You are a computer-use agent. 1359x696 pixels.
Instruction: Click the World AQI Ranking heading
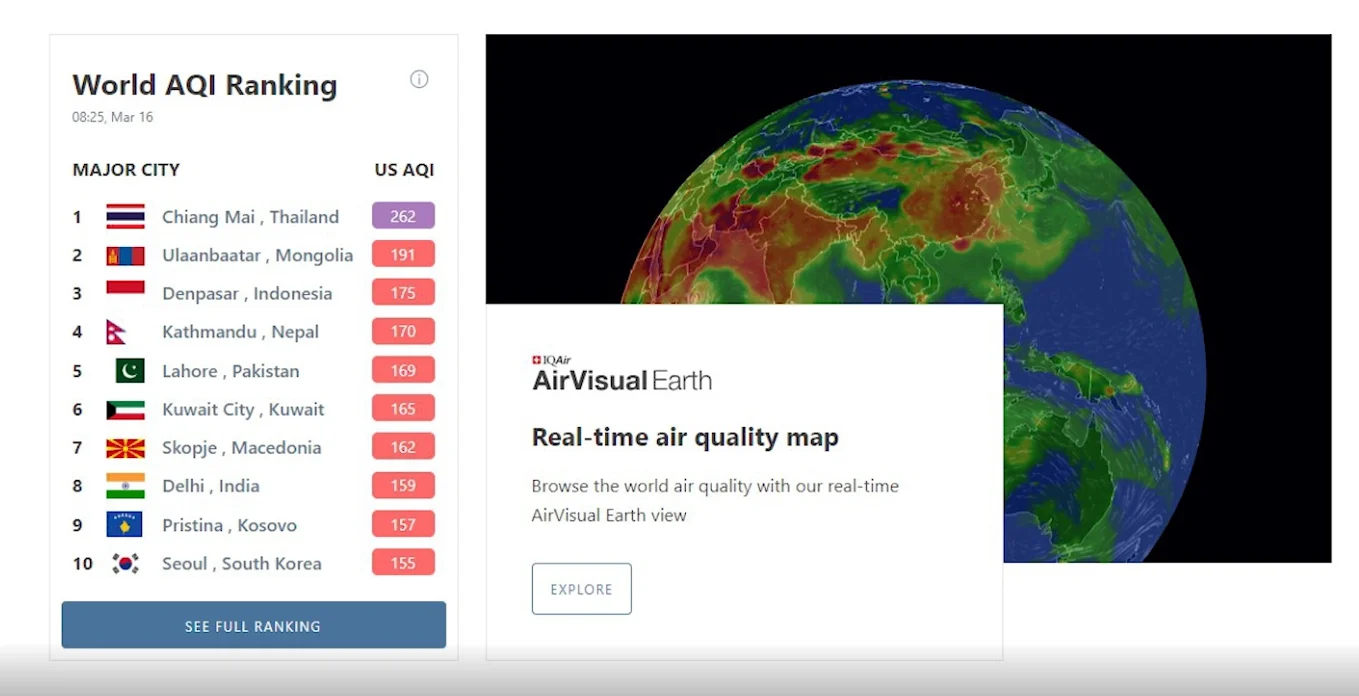[205, 85]
